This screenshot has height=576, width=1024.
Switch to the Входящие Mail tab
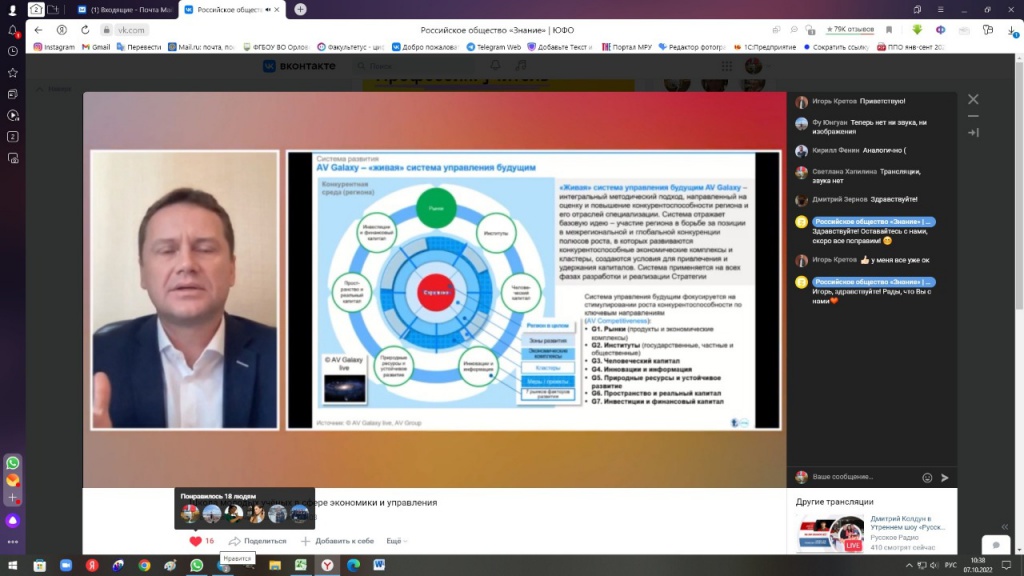click(125, 10)
